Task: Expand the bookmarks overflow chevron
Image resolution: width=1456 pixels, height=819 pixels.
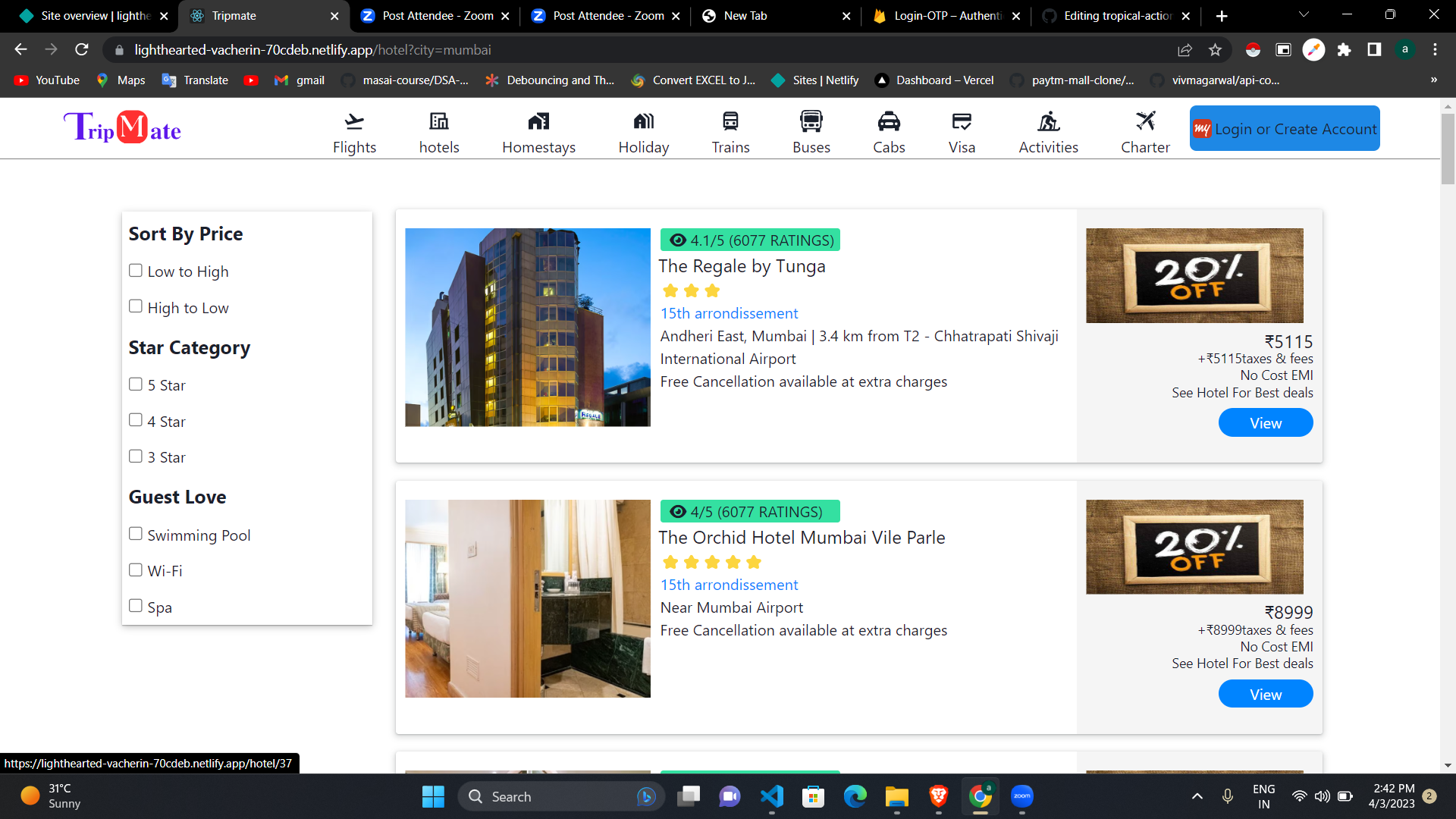Action: tap(1434, 80)
